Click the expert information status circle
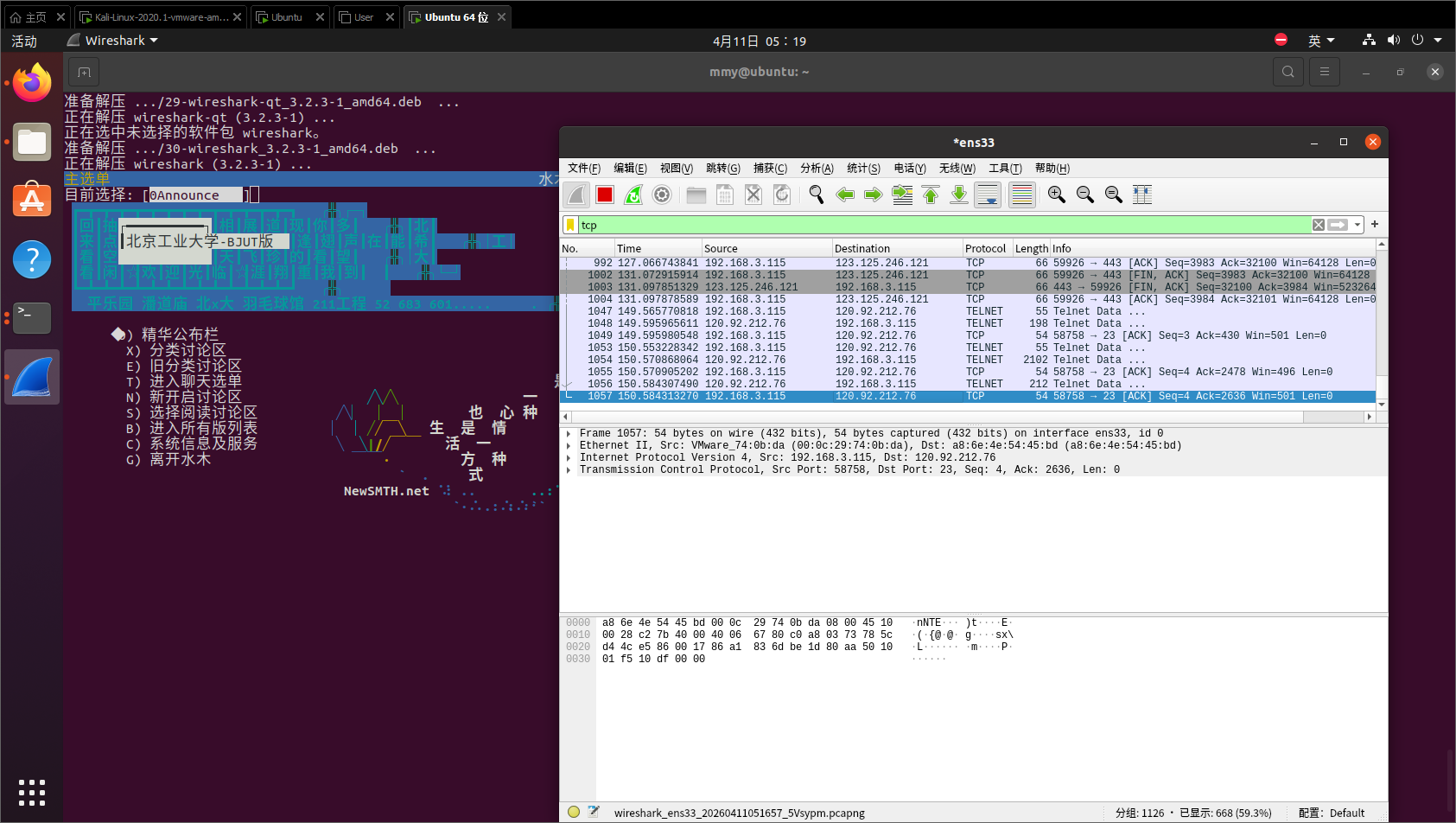1456x823 pixels. pos(574,812)
